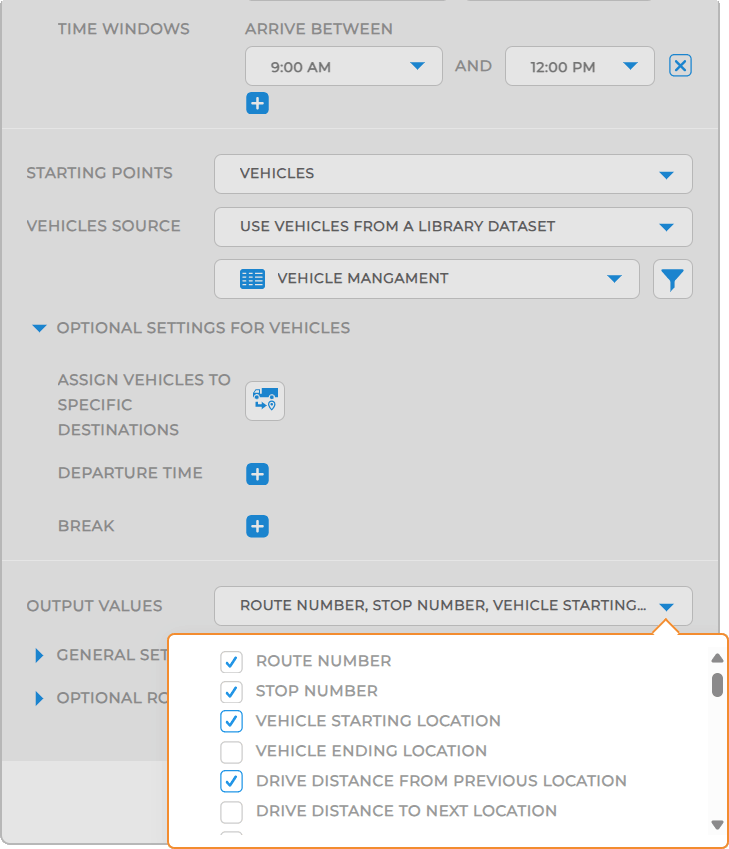The image size is (729, 849).
Task: Add a departure time with plus icon
Action: pos(257,474)
